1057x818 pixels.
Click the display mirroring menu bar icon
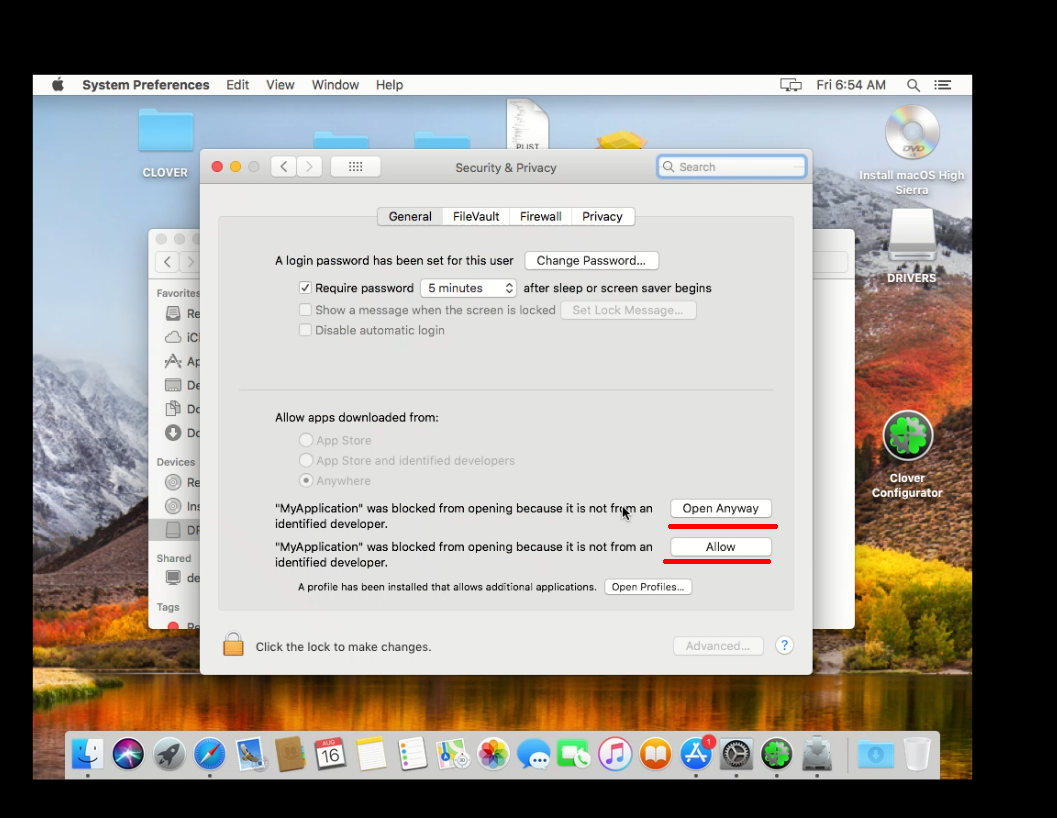click(x=791, y=85)
